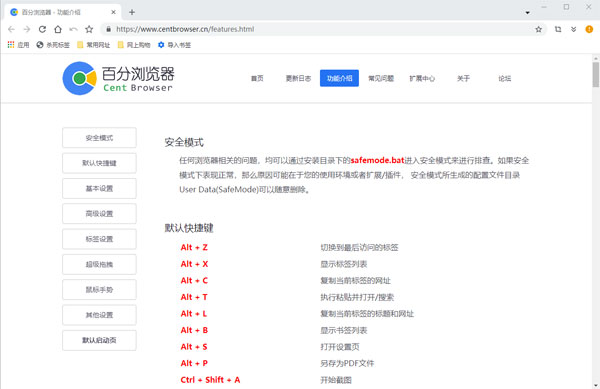The image size is (600, 389).
Task: Click the Alt + T shortcut text
Action: tap(194, 297)
